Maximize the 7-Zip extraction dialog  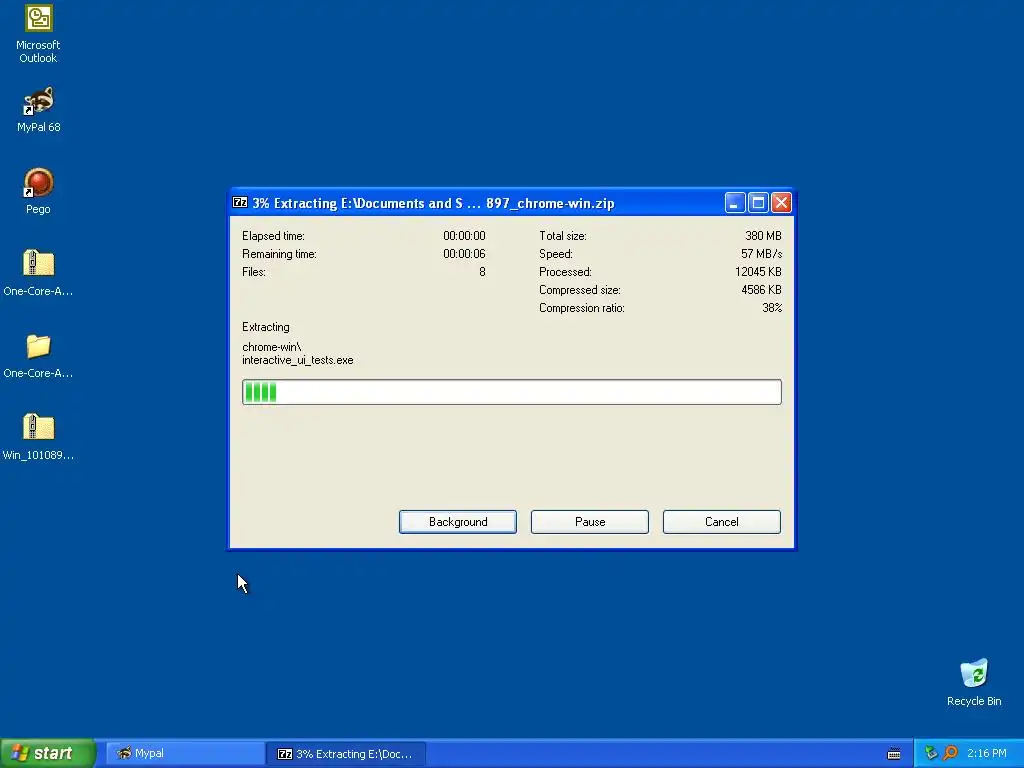[758, 203]
